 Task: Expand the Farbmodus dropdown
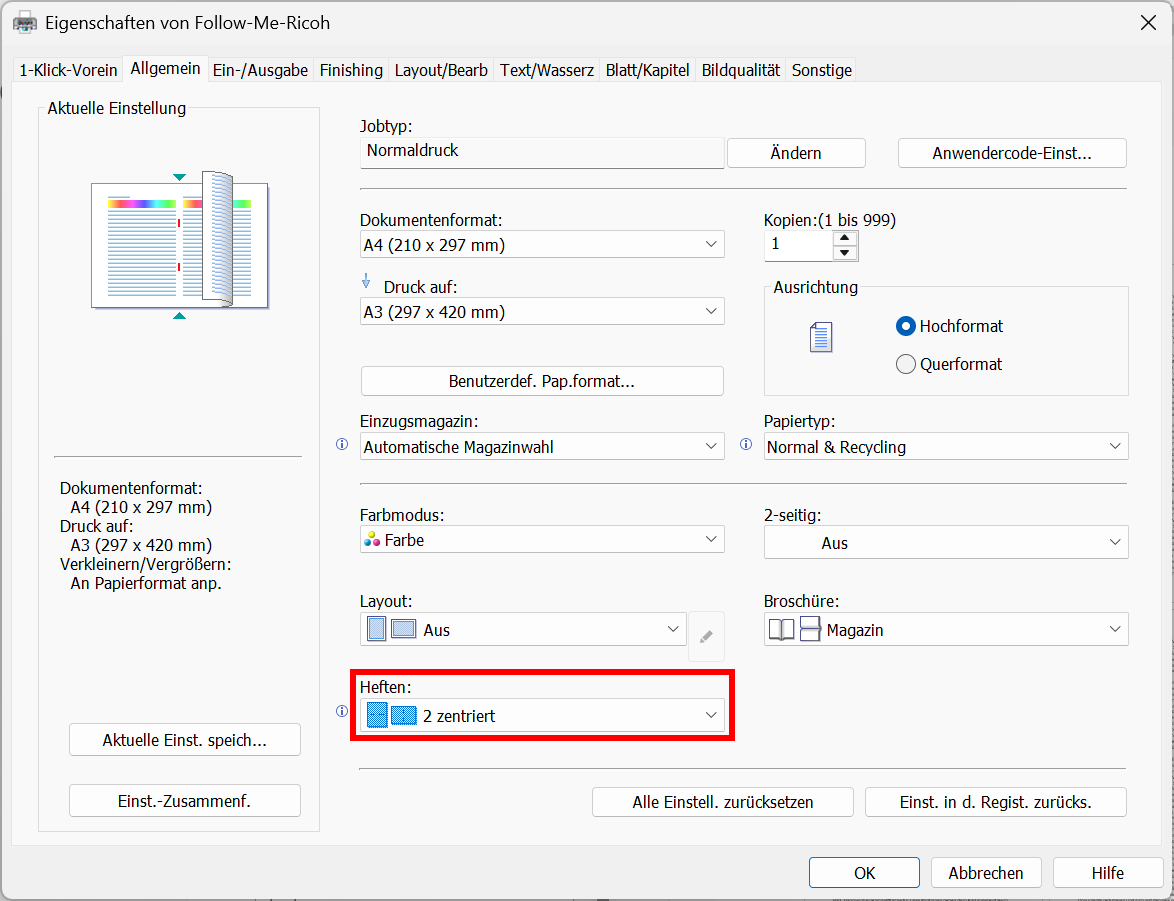click(542, 540)
